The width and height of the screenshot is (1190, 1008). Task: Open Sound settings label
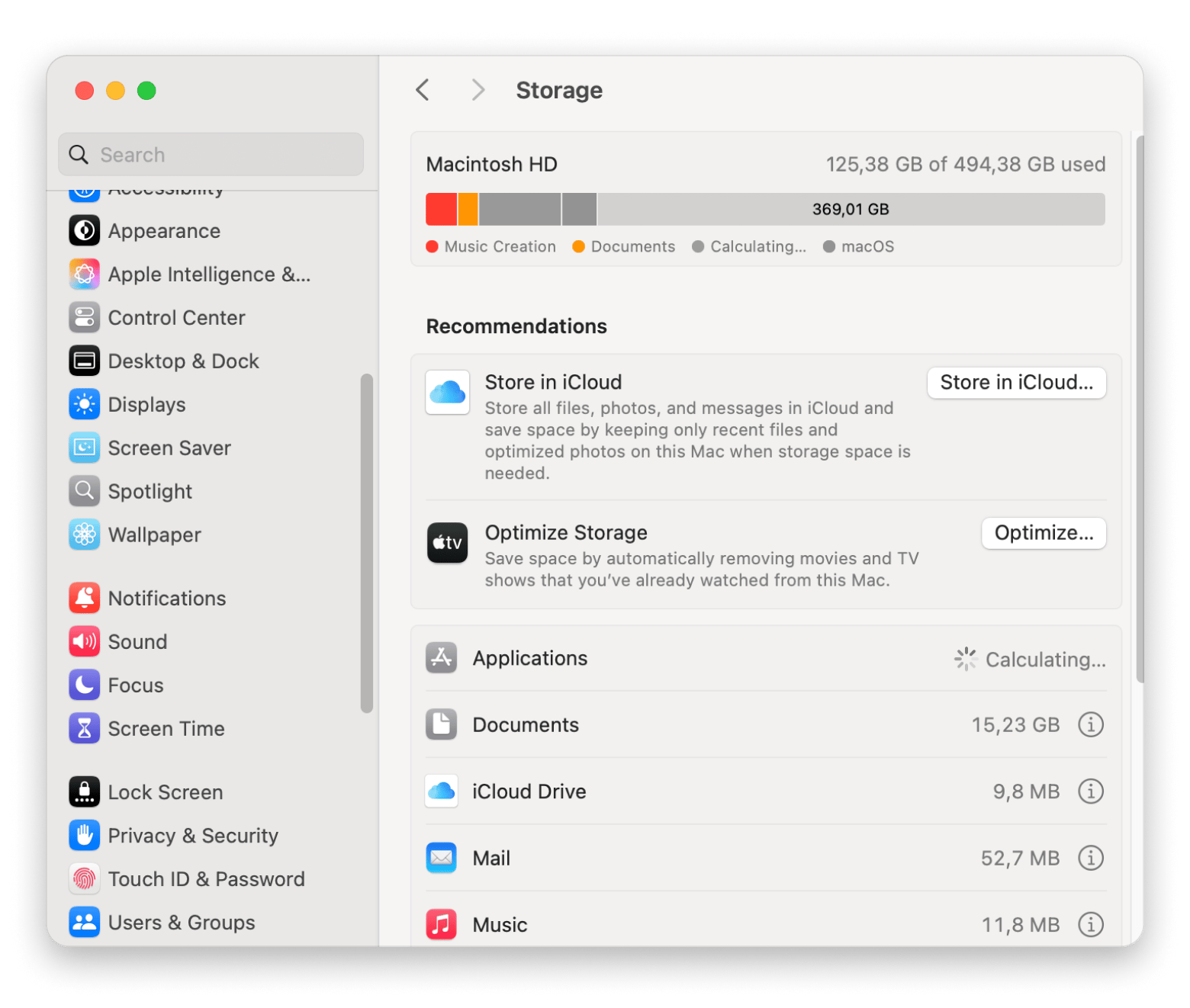click(137, 641)
